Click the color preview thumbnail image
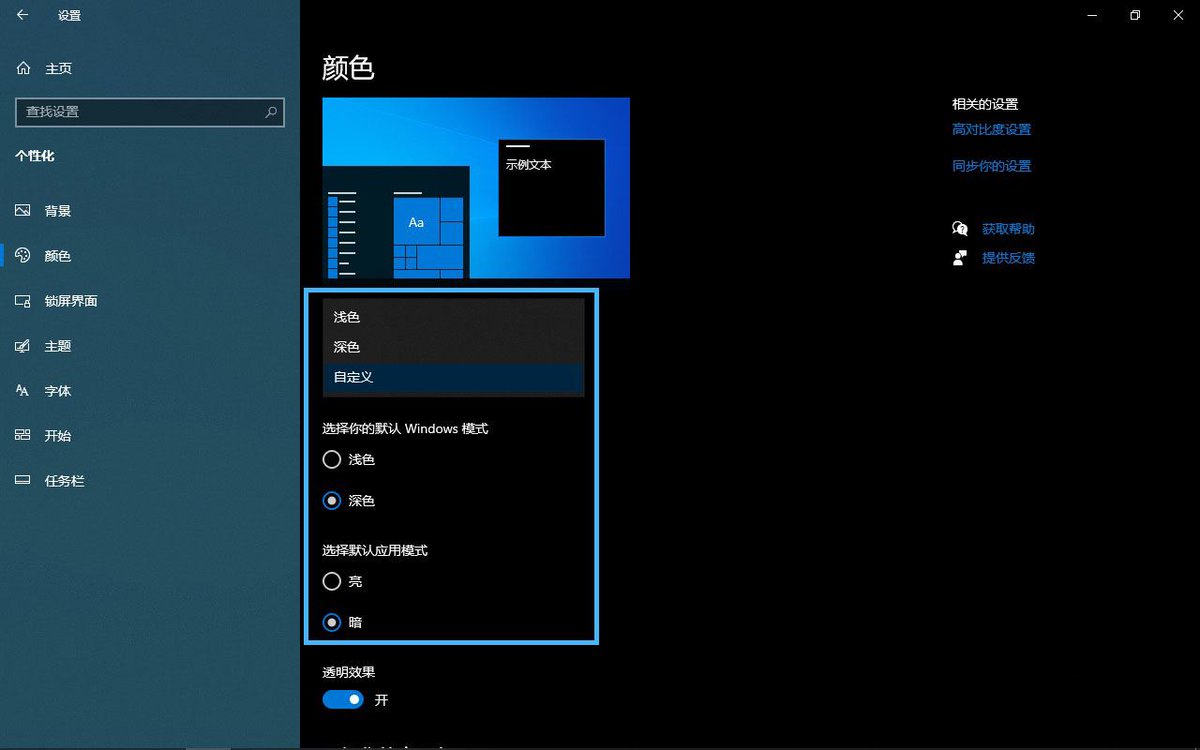 476,188
